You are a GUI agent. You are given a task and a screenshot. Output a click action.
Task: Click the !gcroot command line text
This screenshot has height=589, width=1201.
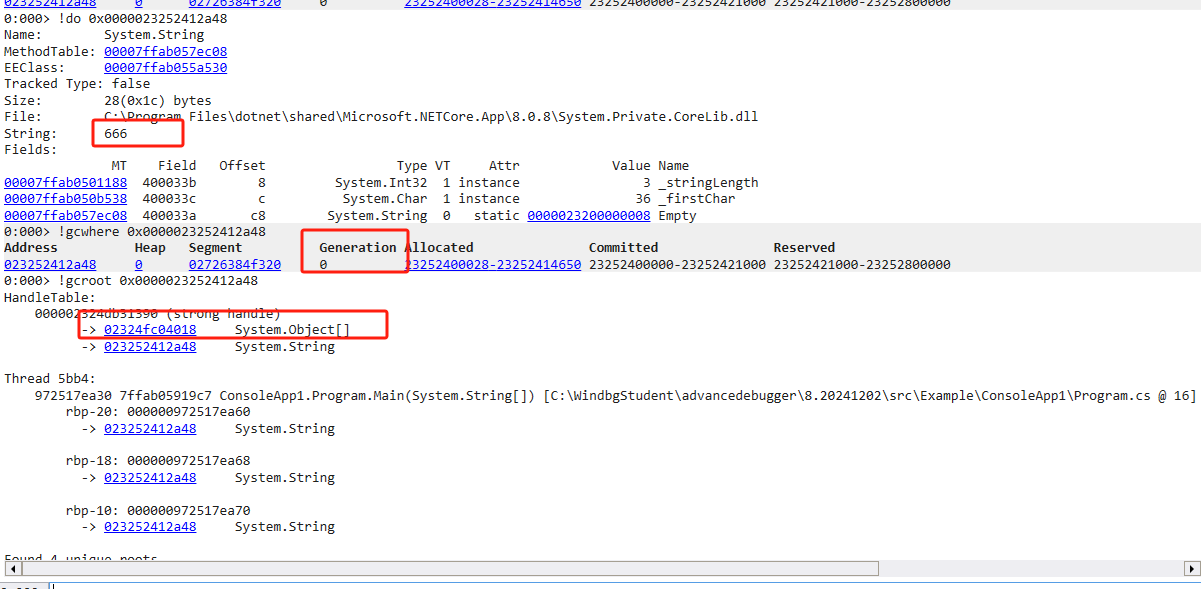(x=130, y=281)
